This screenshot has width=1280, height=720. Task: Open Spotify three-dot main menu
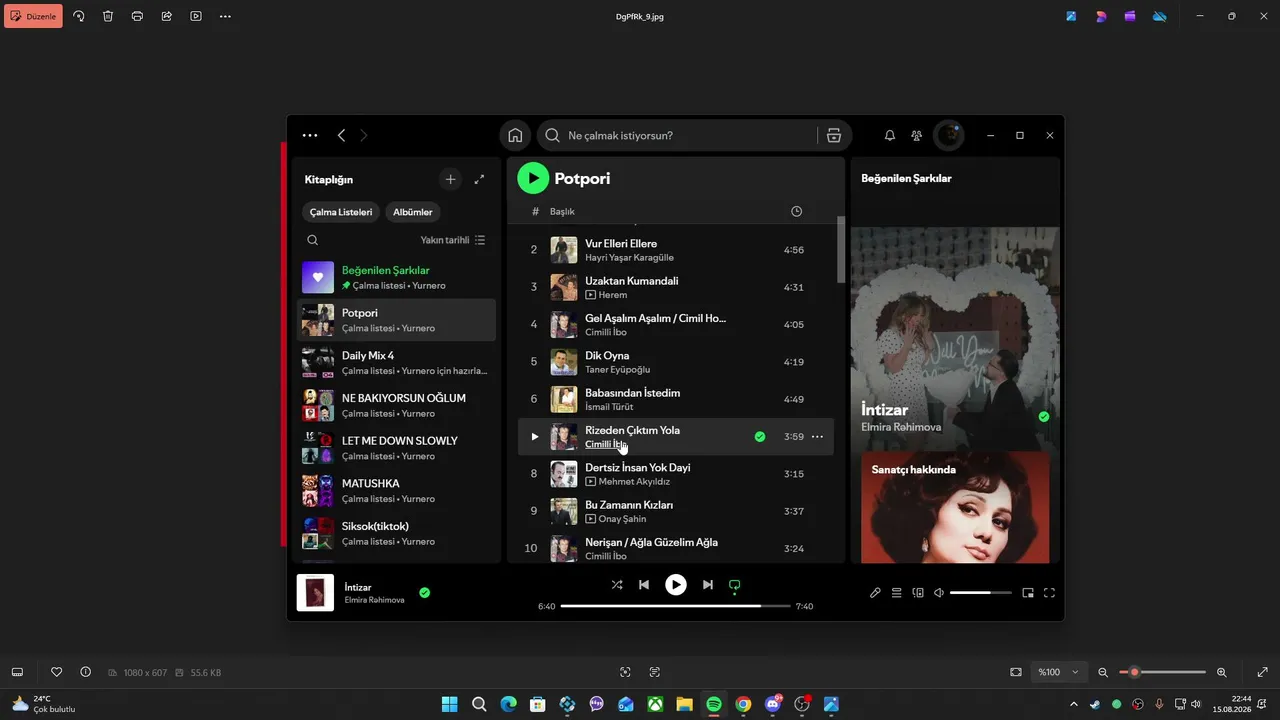click(310, 135)
